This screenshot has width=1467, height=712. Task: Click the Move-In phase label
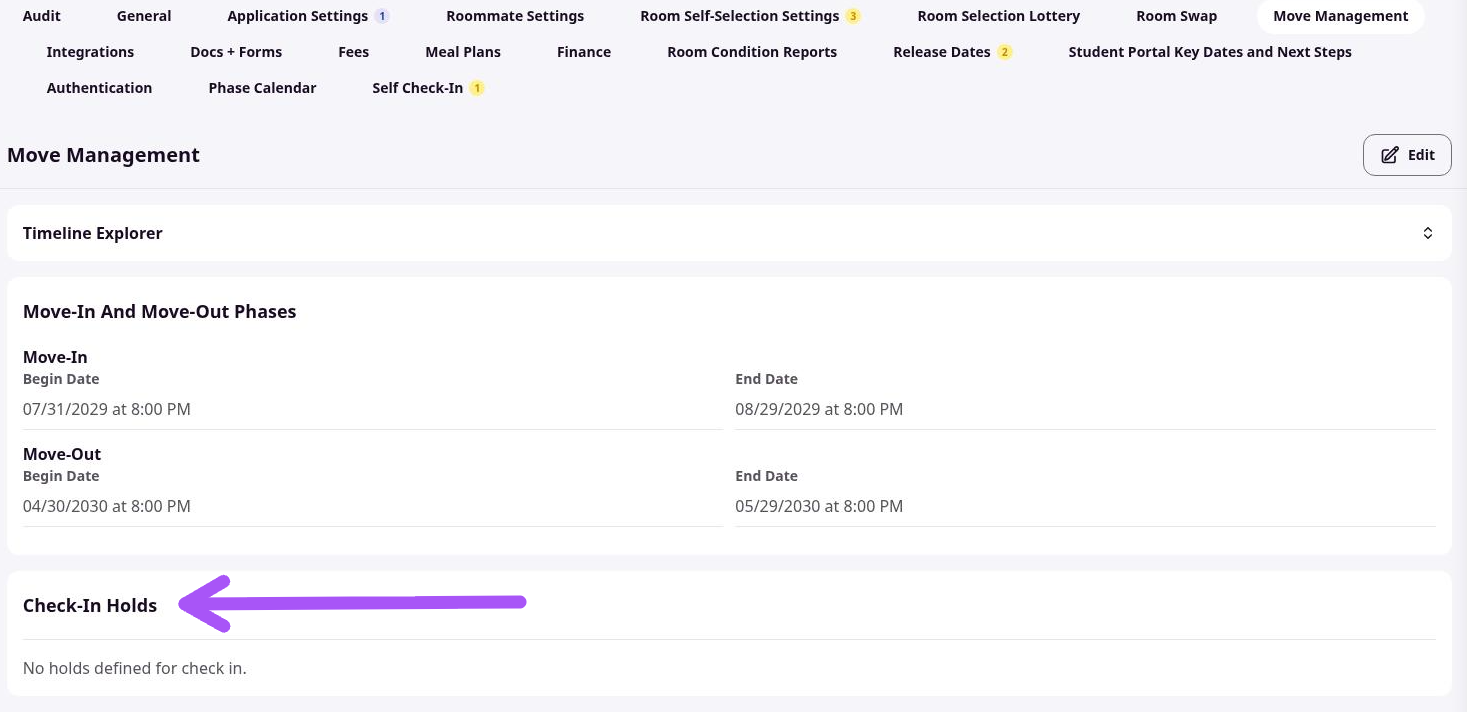pos(56,357)
